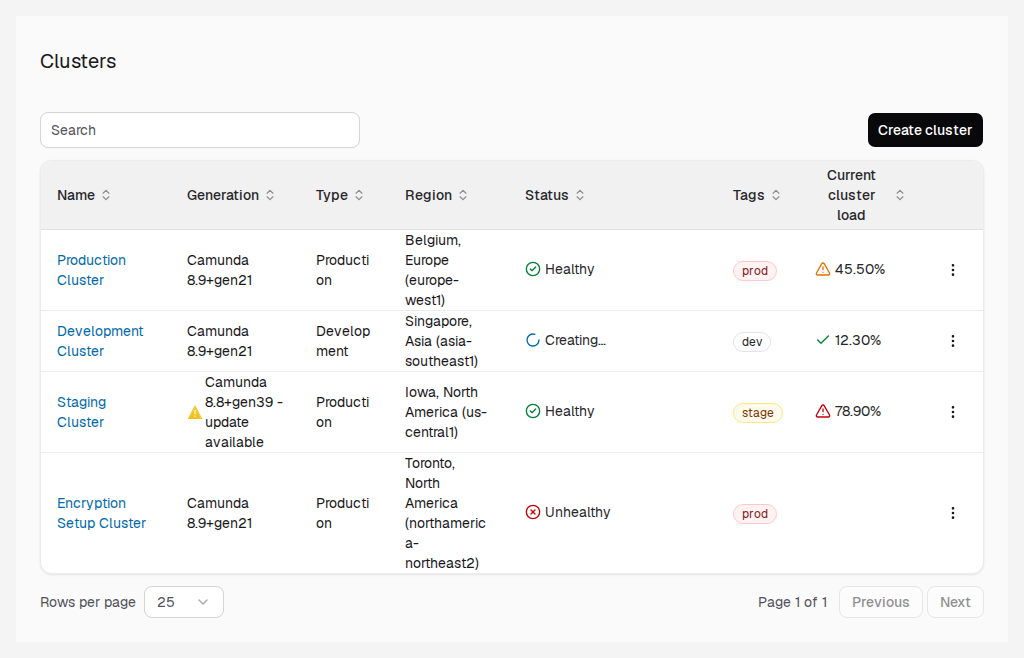Click the update-available warning icon on Staging
1024x658 pixels.
pyautogui.click(x=195, y=413)
